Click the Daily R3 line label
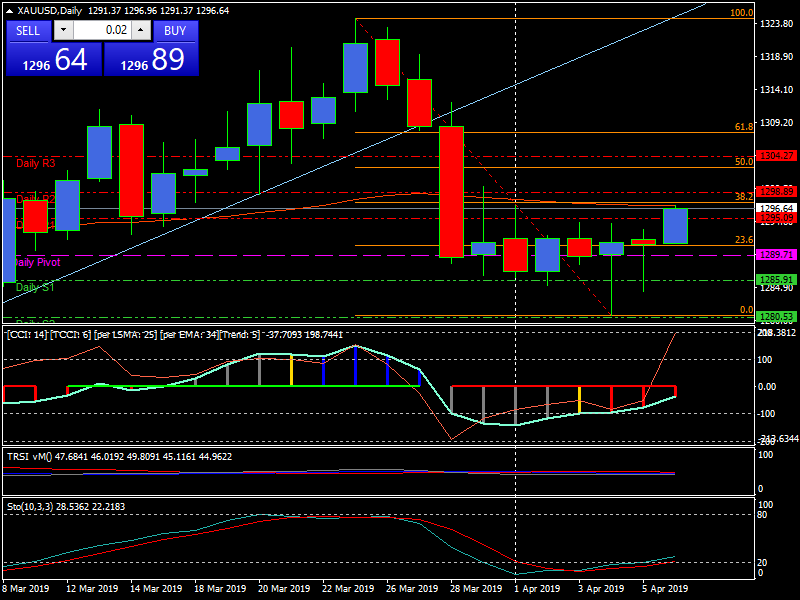The height and width of the screenshot is (600, 800). [x=36, y=162]
